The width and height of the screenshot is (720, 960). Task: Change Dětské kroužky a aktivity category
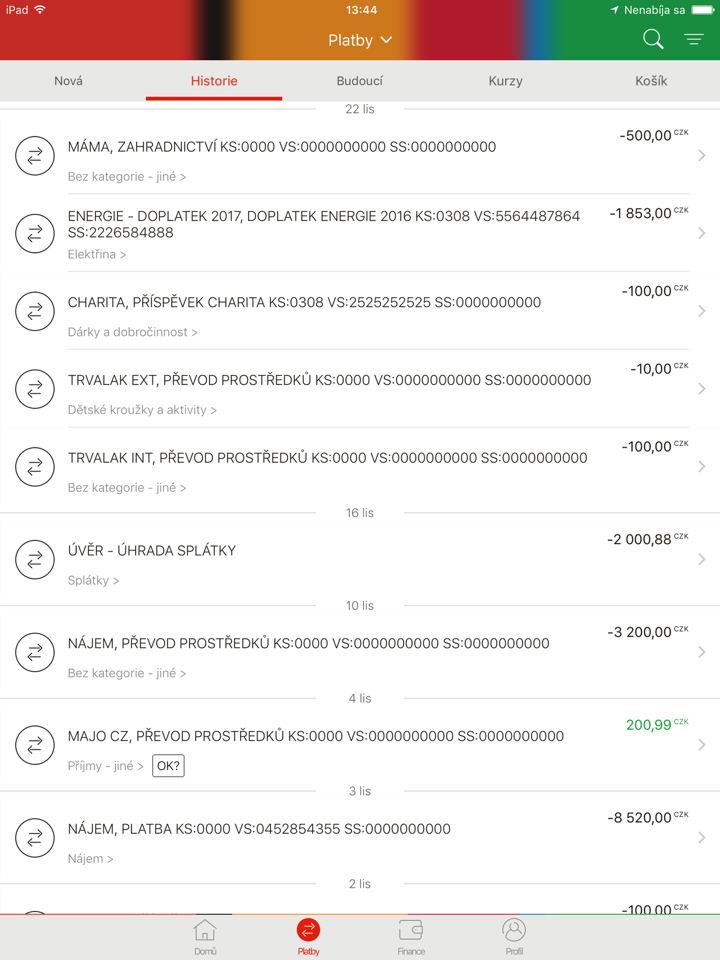(x=142, y=410)
